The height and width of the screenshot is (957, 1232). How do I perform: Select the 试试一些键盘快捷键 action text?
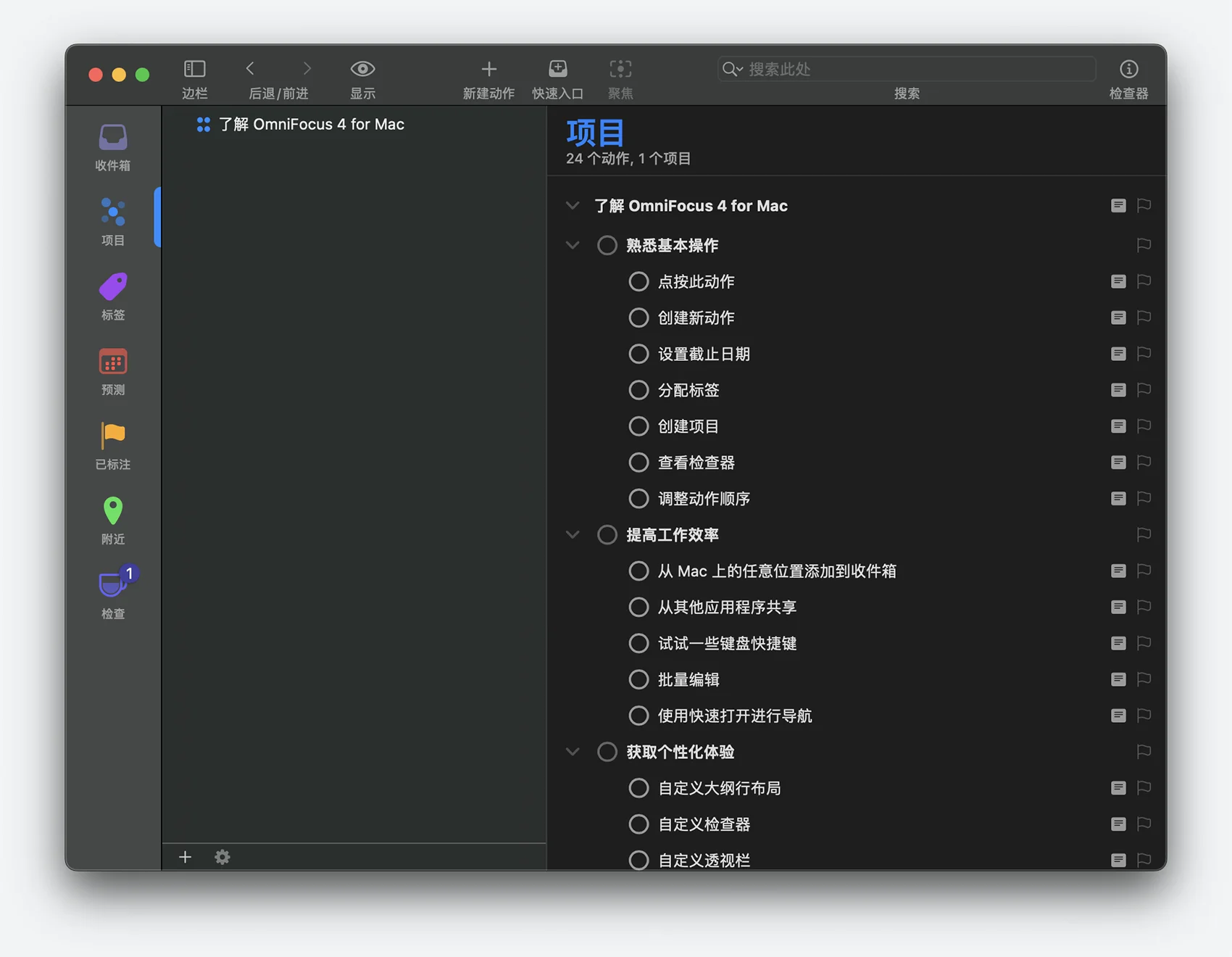(x=727, y=643)
